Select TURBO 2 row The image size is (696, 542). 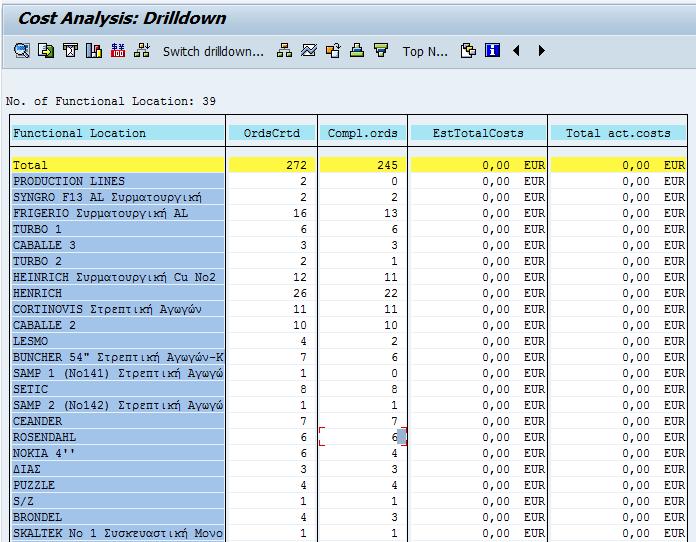[118, 261]
